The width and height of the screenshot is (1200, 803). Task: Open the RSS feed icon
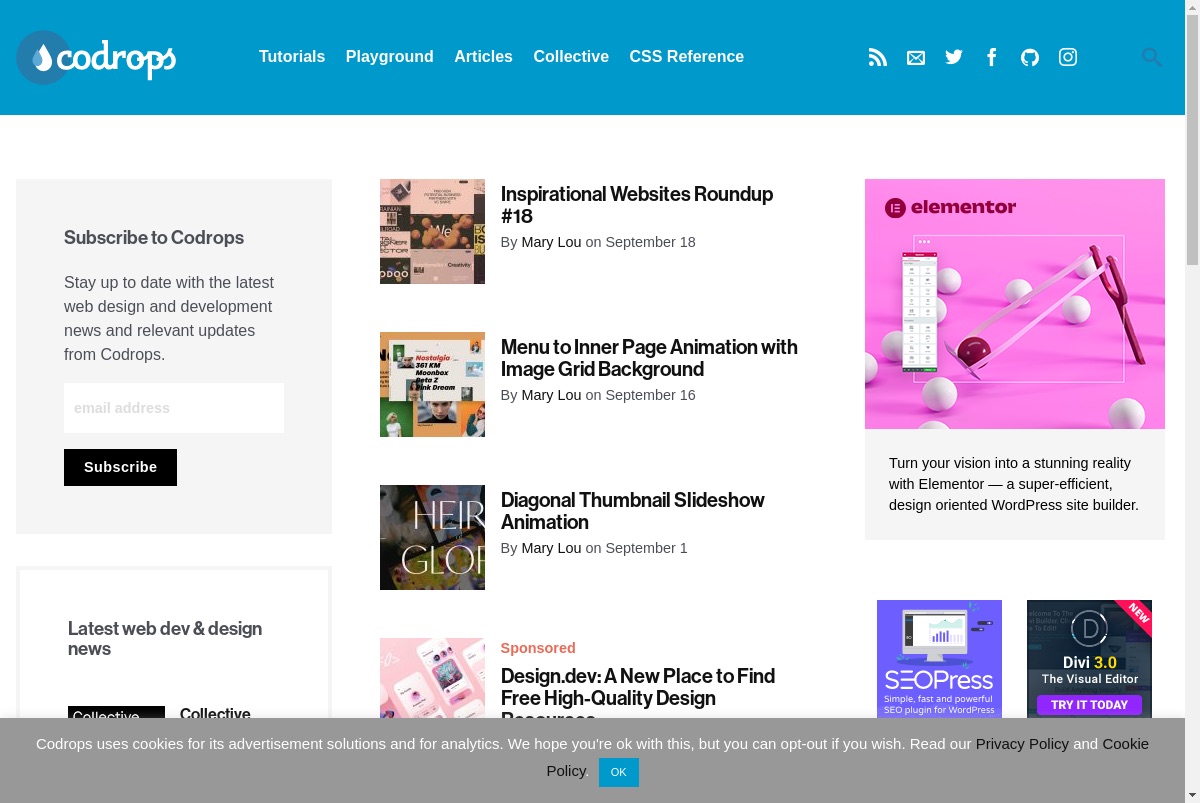(878, 57)
